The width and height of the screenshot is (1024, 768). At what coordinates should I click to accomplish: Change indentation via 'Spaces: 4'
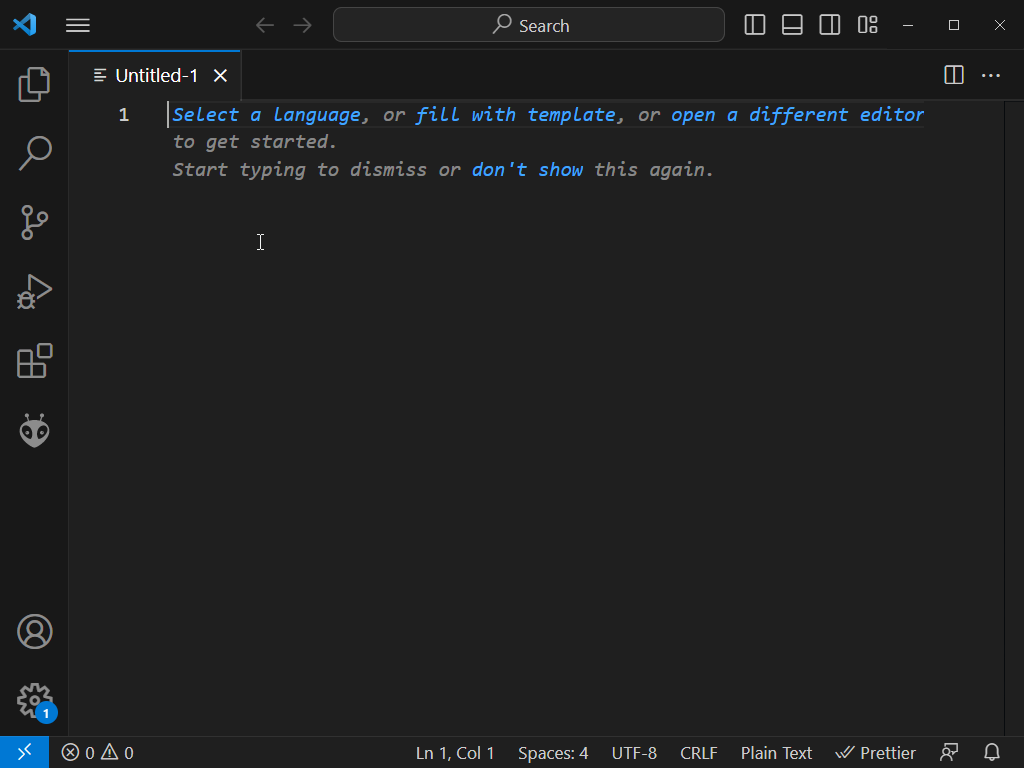tap(553, 753)
